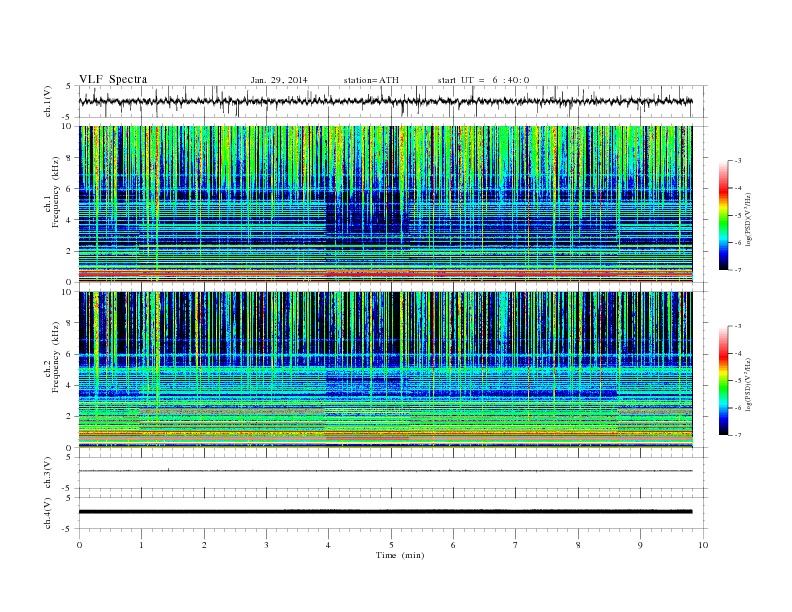Click the time axis tick label "10"
Screen dimensions: 792x612
[x=703, y=545]
